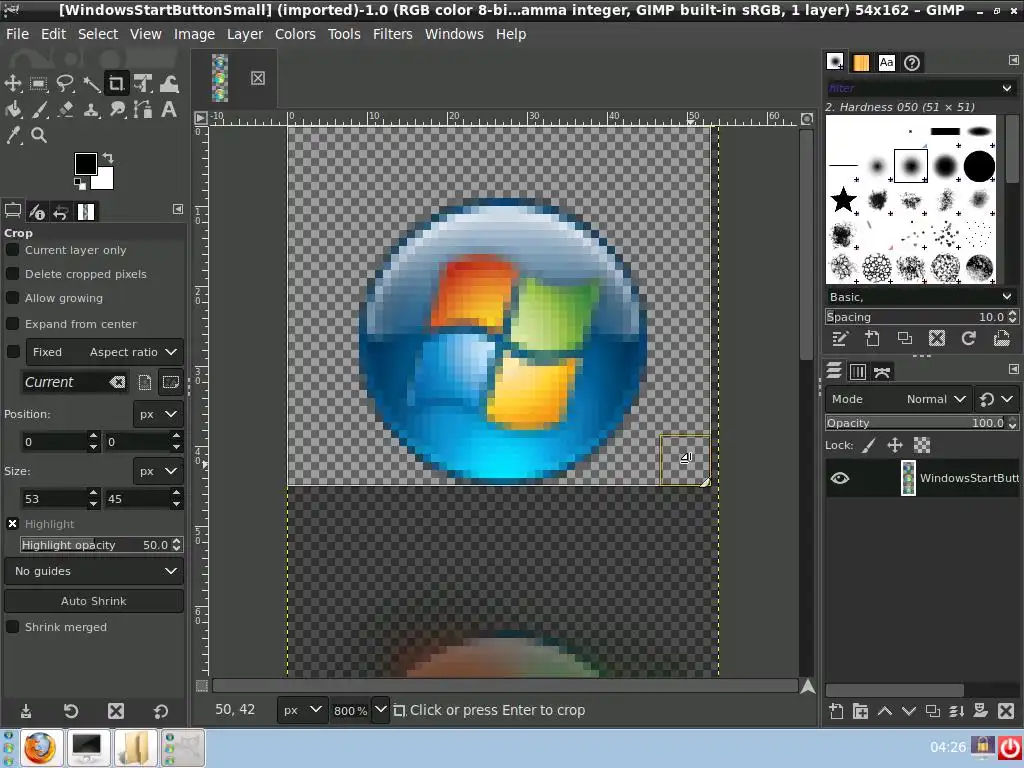Select the Smudge tool

click(x=117, y=109)
